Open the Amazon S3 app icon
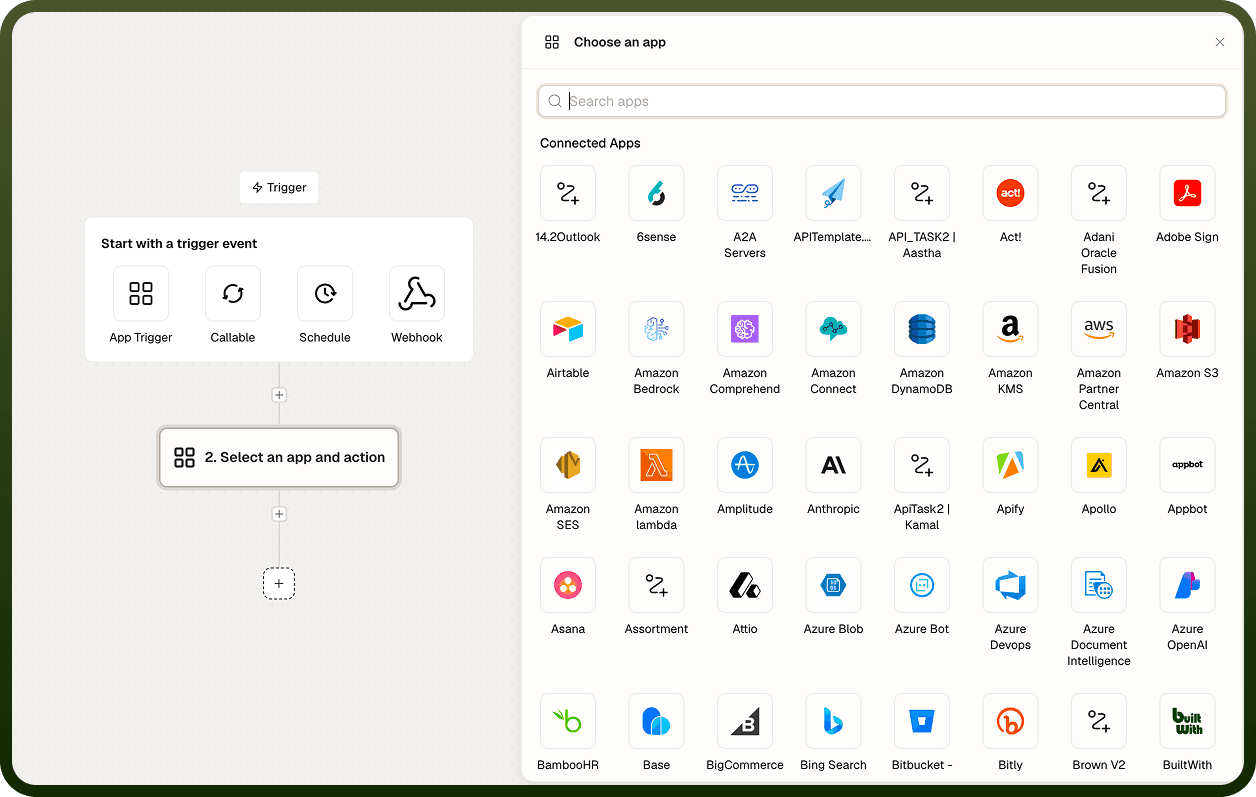The width and height of the screenshot is (1256, 797). pyautogui.click(x=1187, y=329)
